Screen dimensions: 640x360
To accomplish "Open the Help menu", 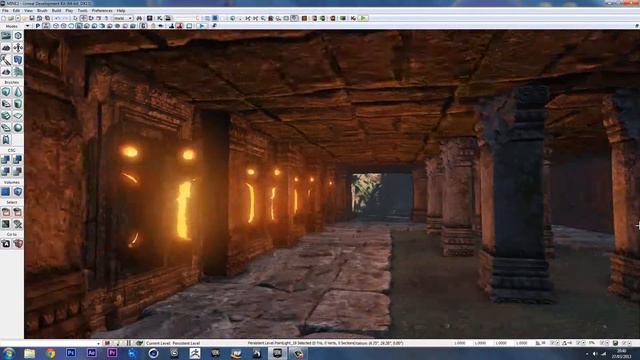I will [121, 11].
